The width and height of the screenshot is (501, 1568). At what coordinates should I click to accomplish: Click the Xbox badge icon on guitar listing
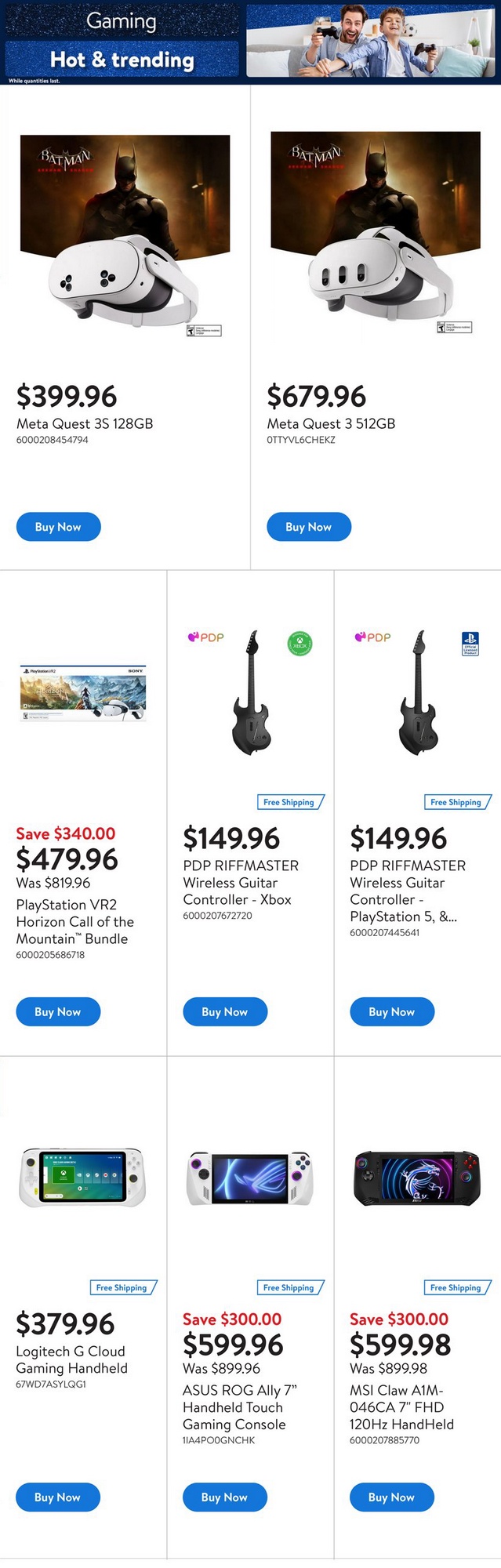coord(300,644)
